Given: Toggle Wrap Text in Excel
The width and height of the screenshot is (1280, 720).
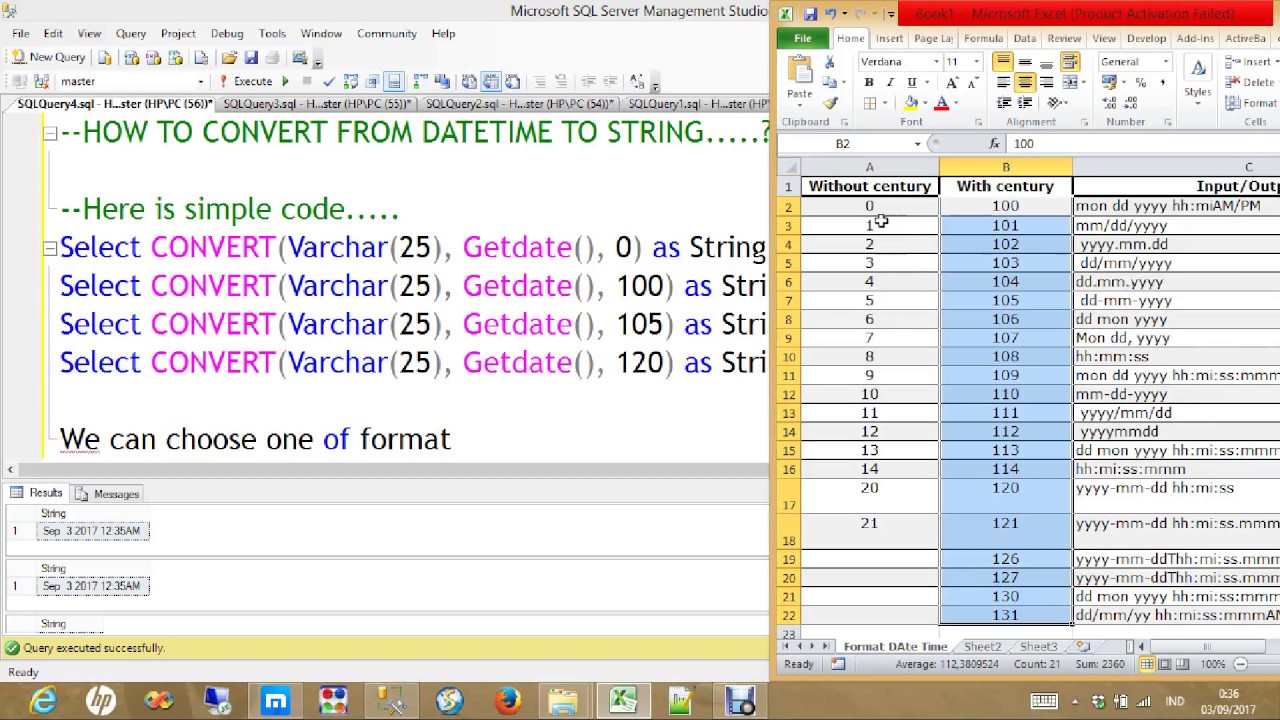Looking at the screenshot, I should tap(1069, 62).
